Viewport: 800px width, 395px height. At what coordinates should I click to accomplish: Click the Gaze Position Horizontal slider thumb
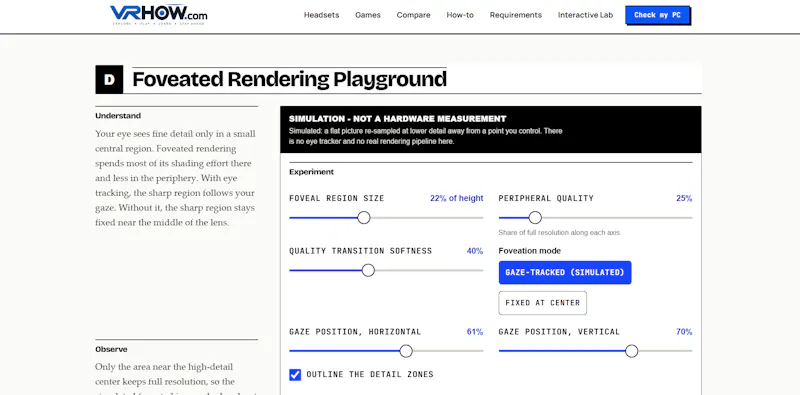click(406, 351)
